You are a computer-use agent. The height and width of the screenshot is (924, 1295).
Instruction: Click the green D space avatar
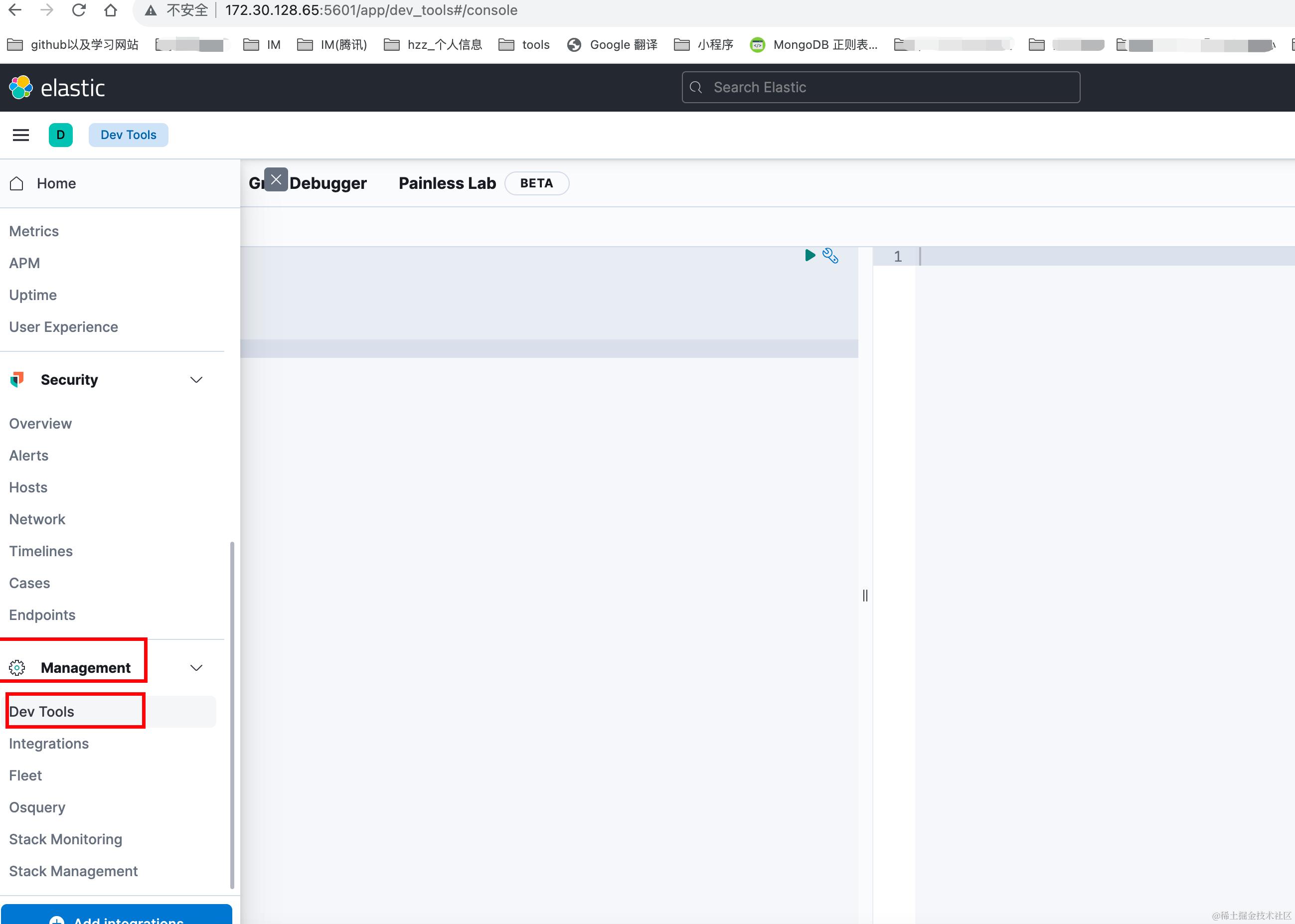coord(61,135)
